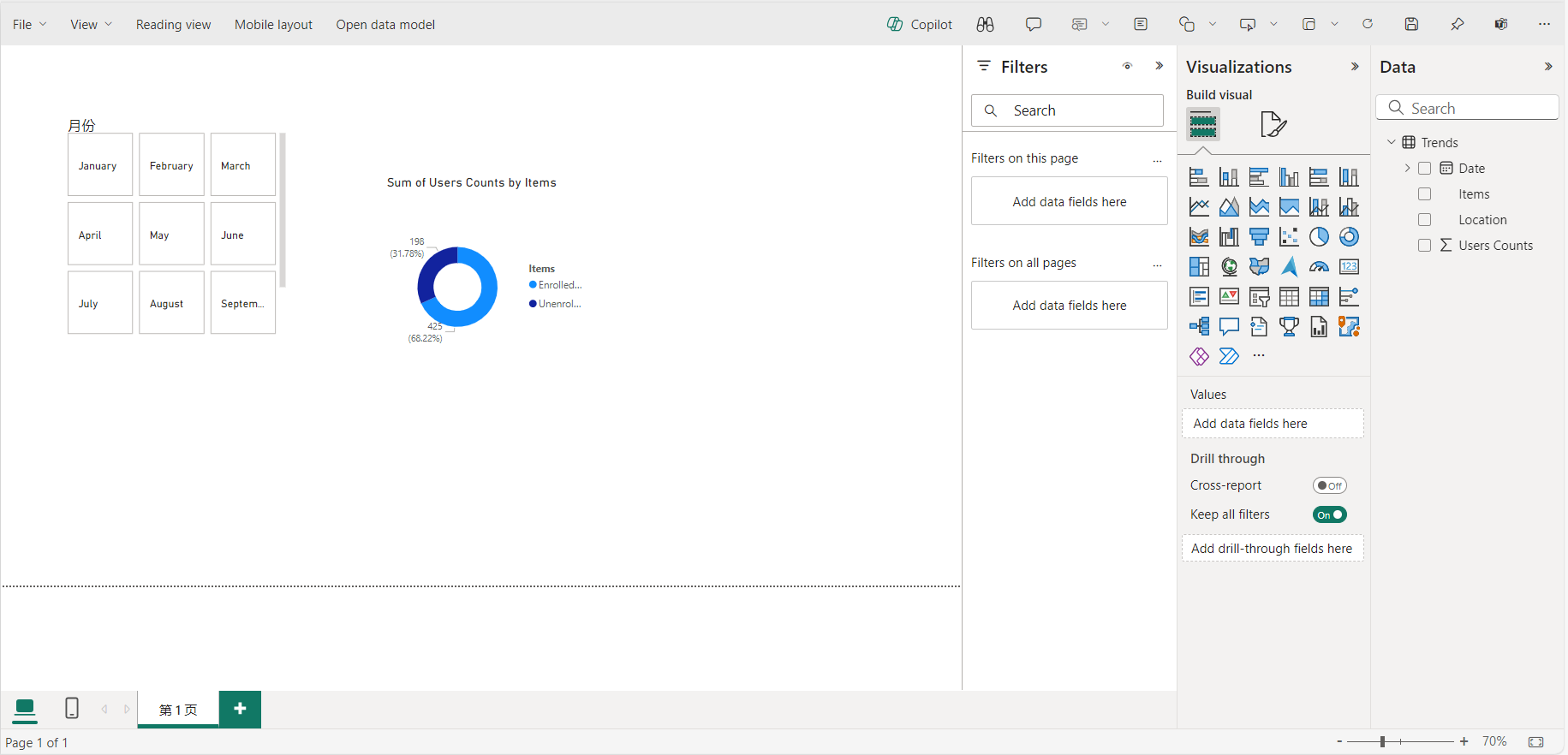Open Copilot from the top toolbar
The image size is (1568, 755).
[919, 24]
